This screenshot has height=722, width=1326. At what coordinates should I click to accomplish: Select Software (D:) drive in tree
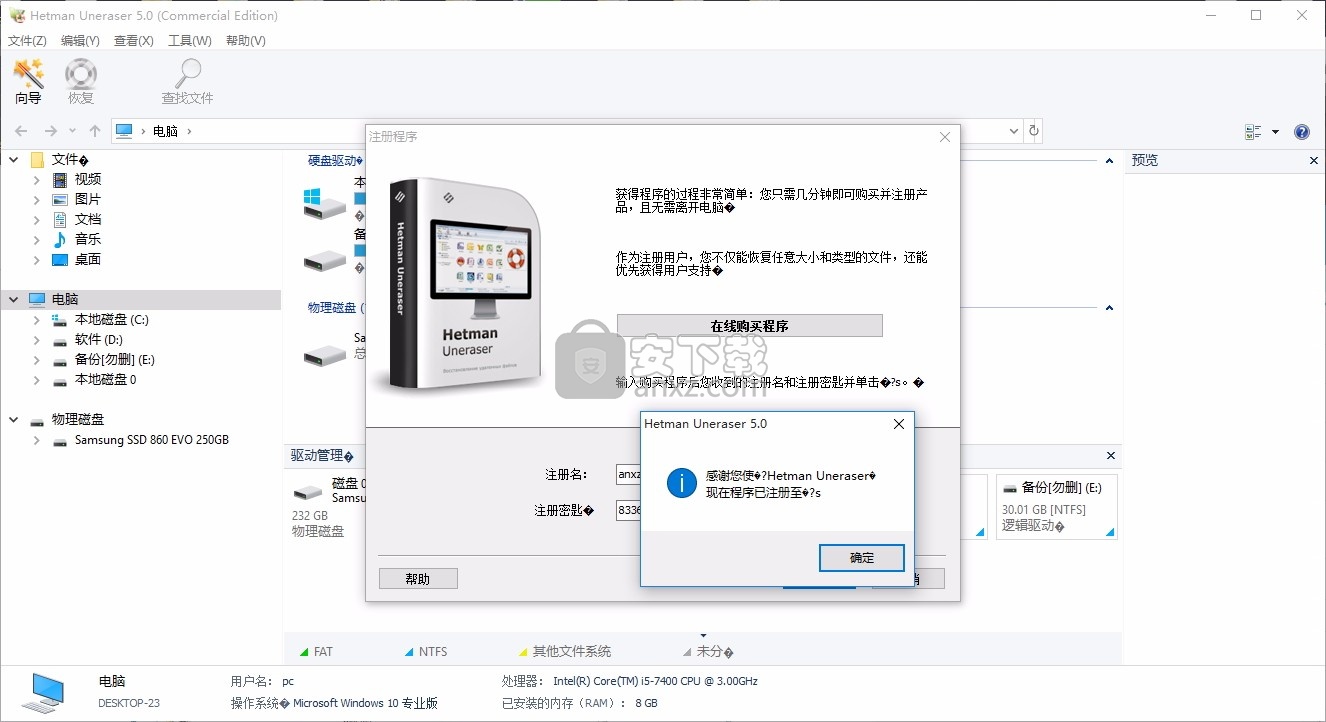tap(99, 340)
